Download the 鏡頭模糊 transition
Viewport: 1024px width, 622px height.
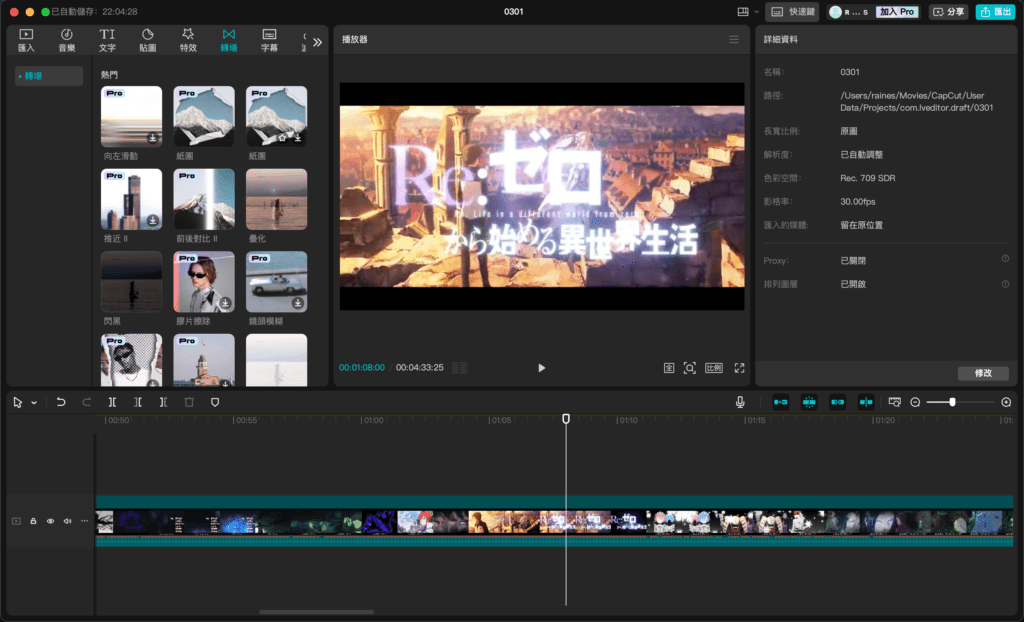(298, 303)
